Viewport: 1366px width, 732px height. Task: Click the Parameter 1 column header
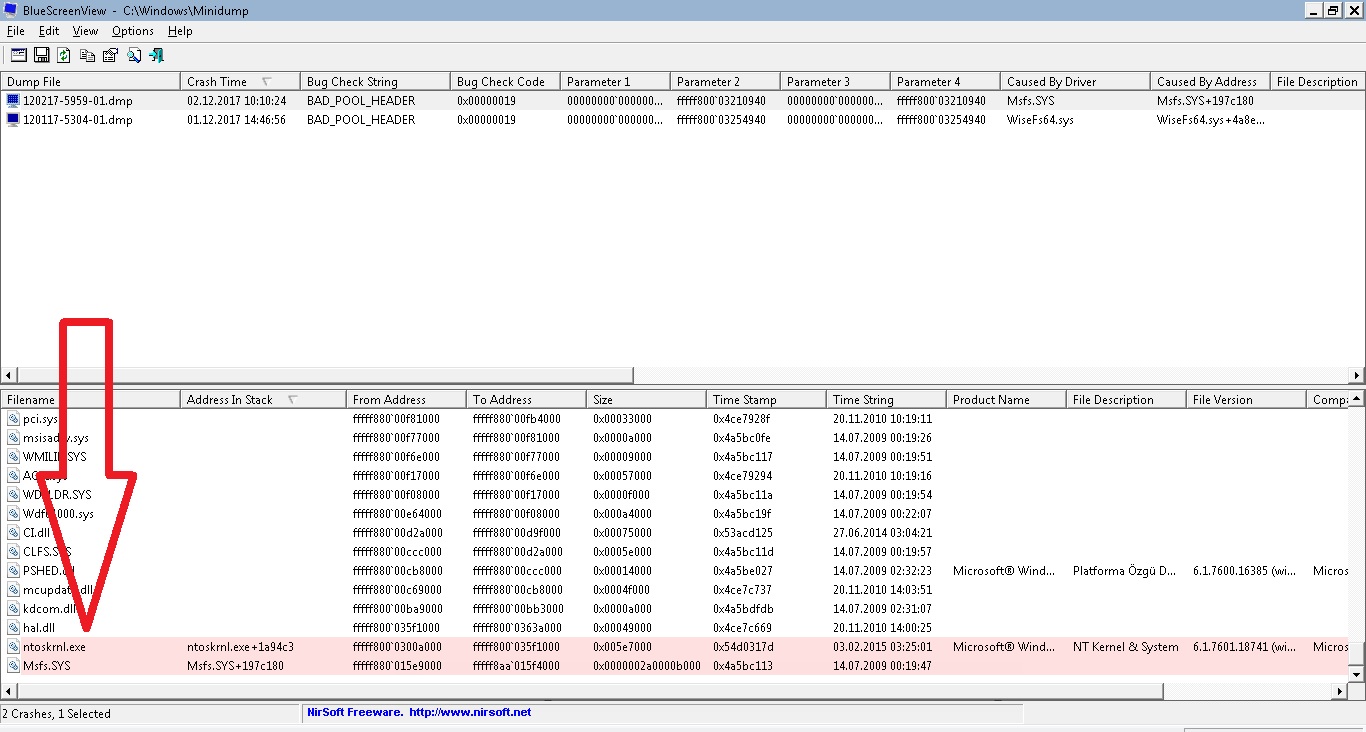pos(615,82)
